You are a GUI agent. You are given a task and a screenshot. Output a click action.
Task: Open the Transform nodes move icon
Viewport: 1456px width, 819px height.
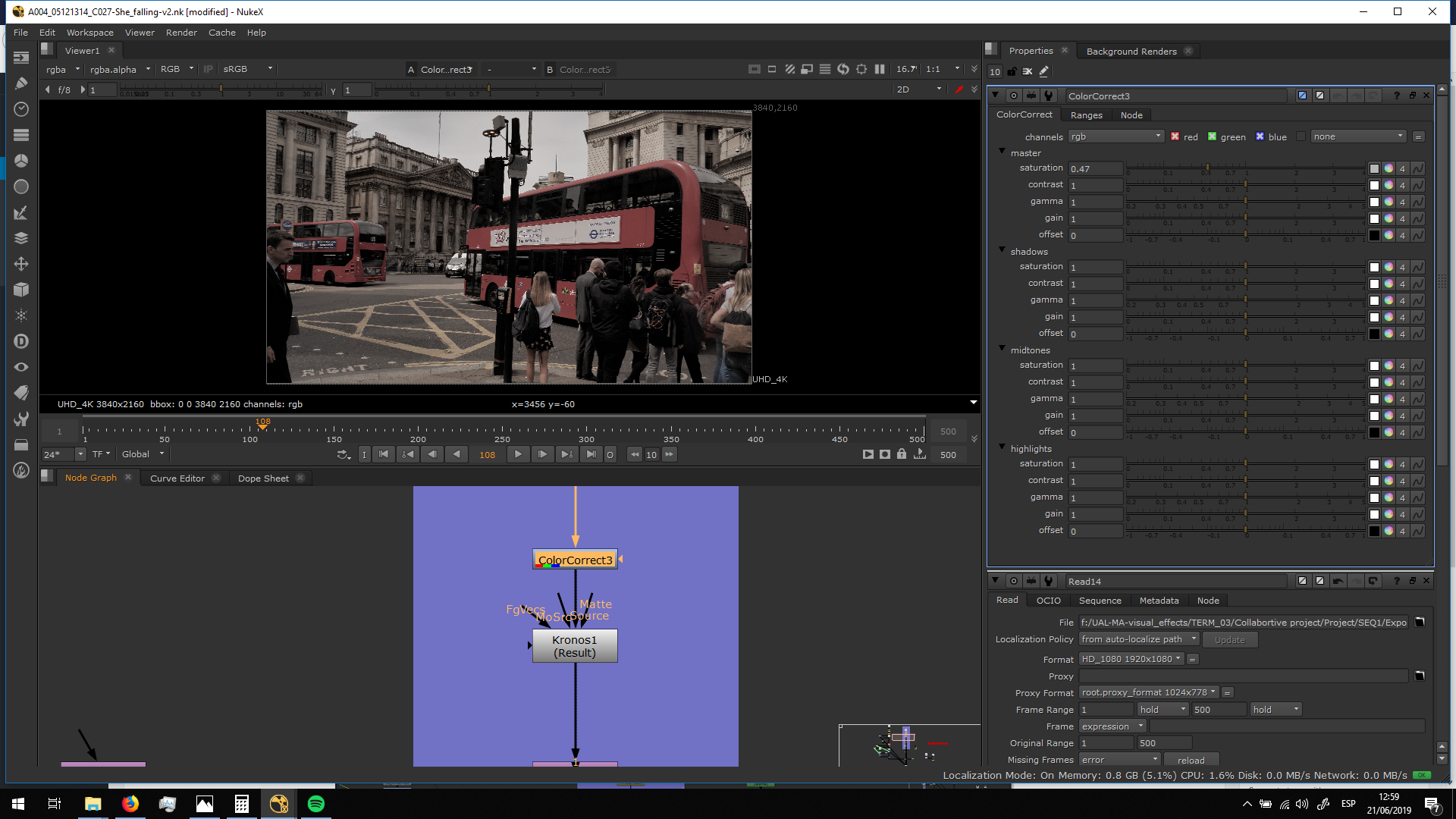21,264
